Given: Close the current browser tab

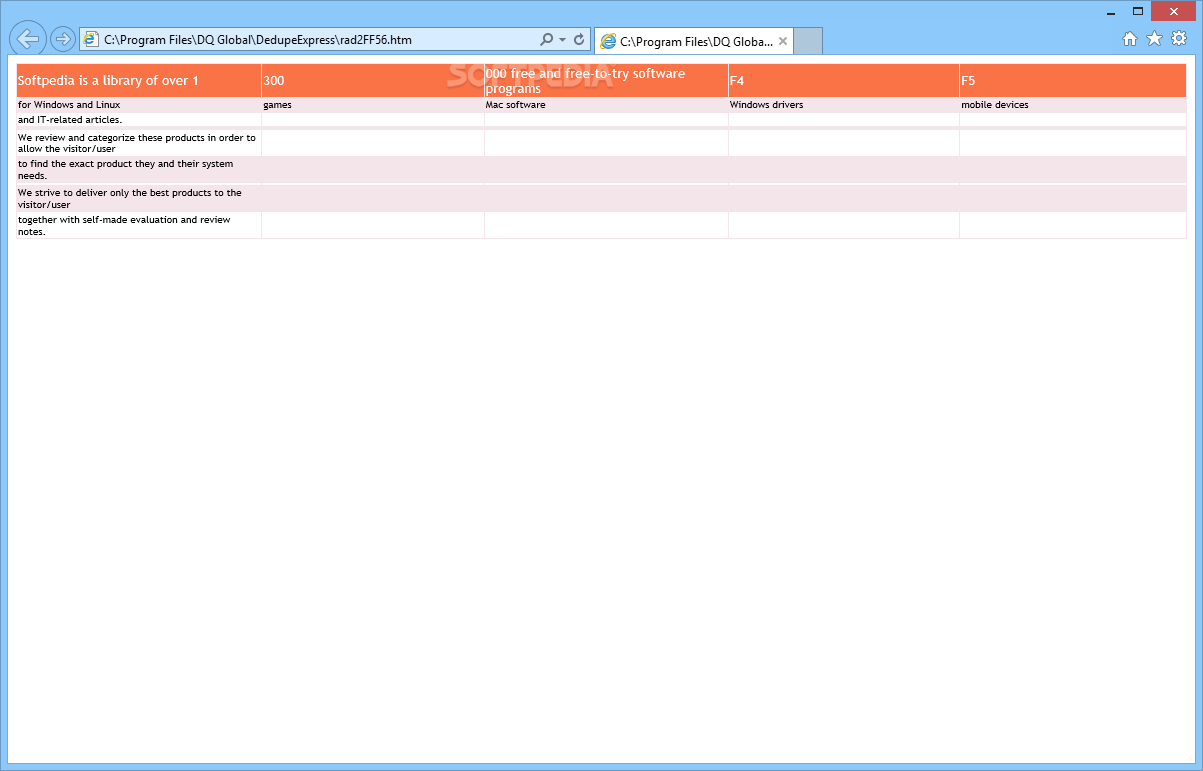Looking at the screenshot, I should tap(783, 41).
